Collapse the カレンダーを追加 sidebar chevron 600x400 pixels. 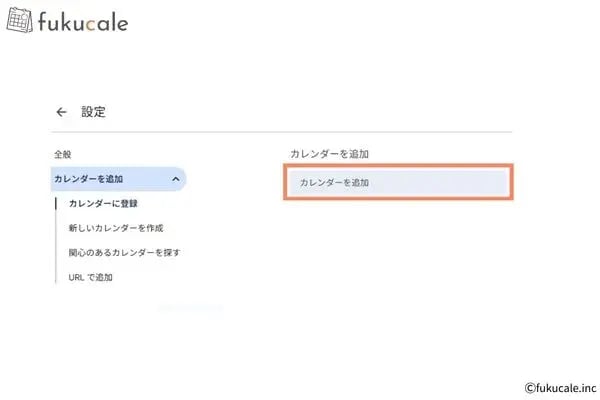point(176,179)
